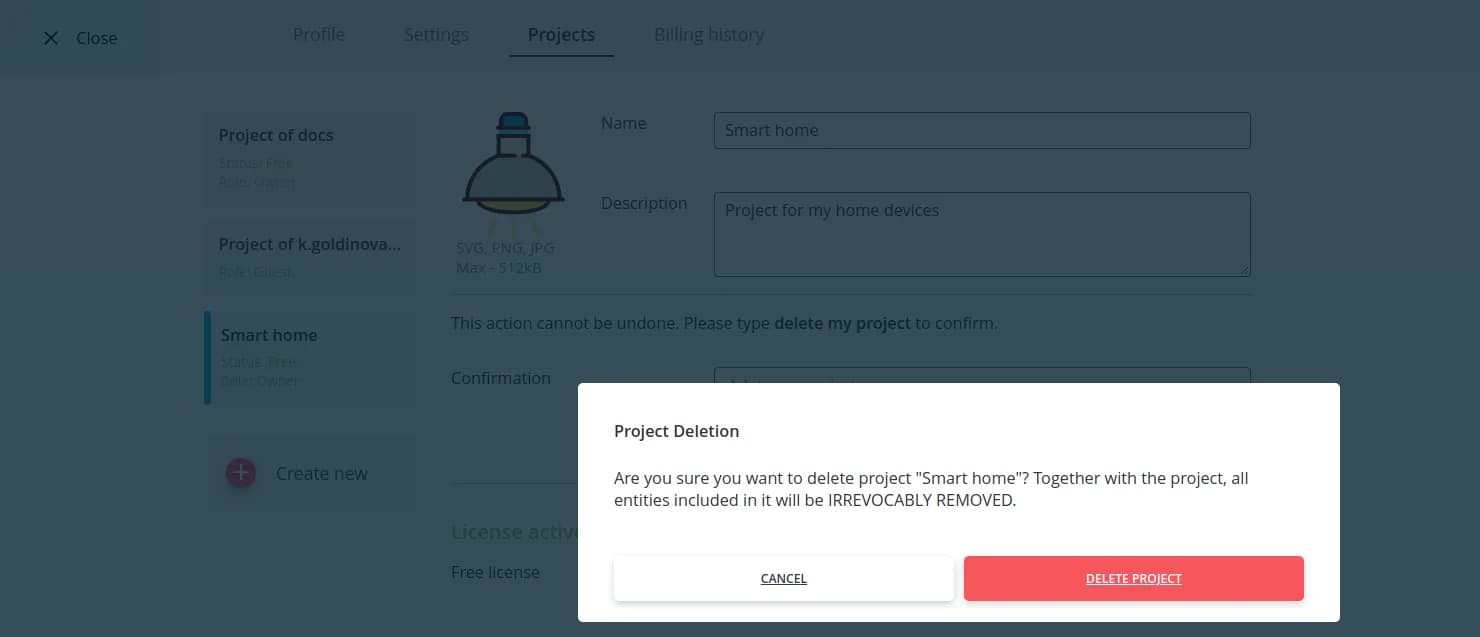Go to the Billing history tab

[x=709, y=35]
